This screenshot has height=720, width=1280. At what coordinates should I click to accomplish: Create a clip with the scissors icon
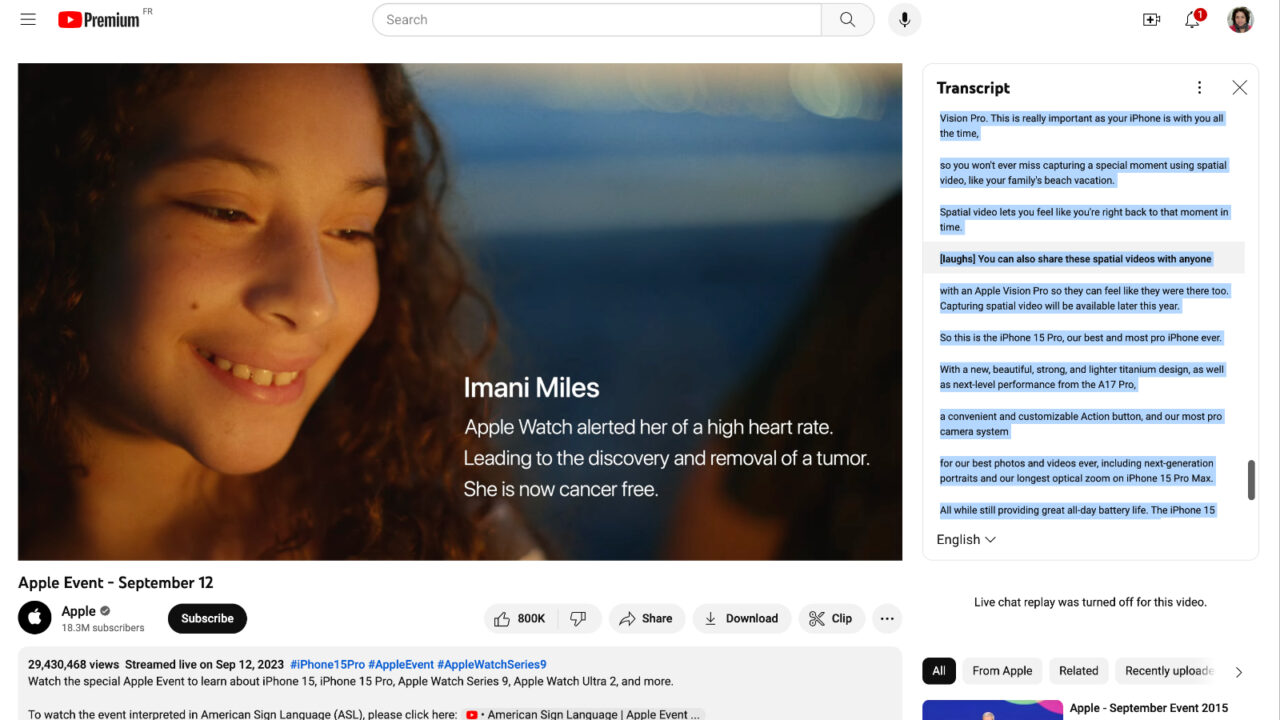coord(832,618)
